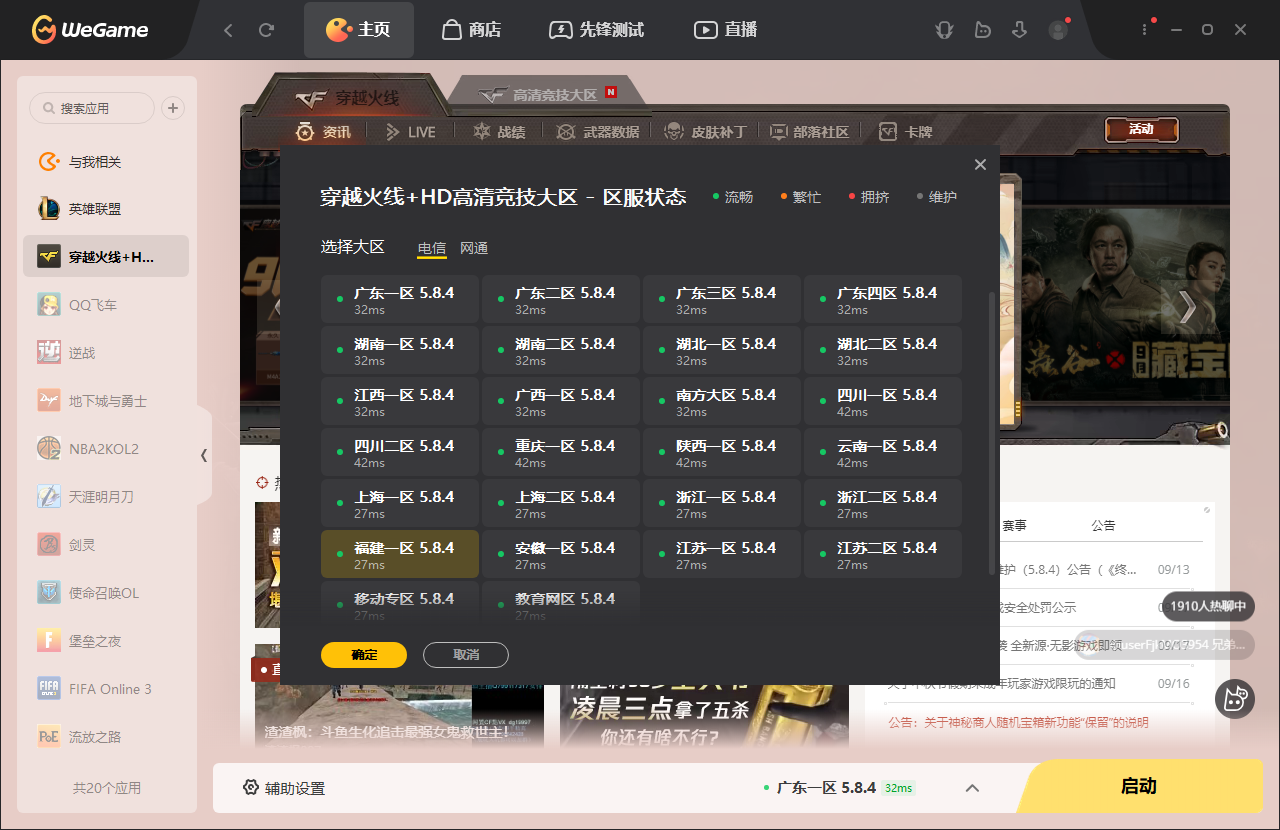Choose server 福建一区 5.8.4
The height and width of the screenshot is (830, 1280).
click(x=400, y=554)
